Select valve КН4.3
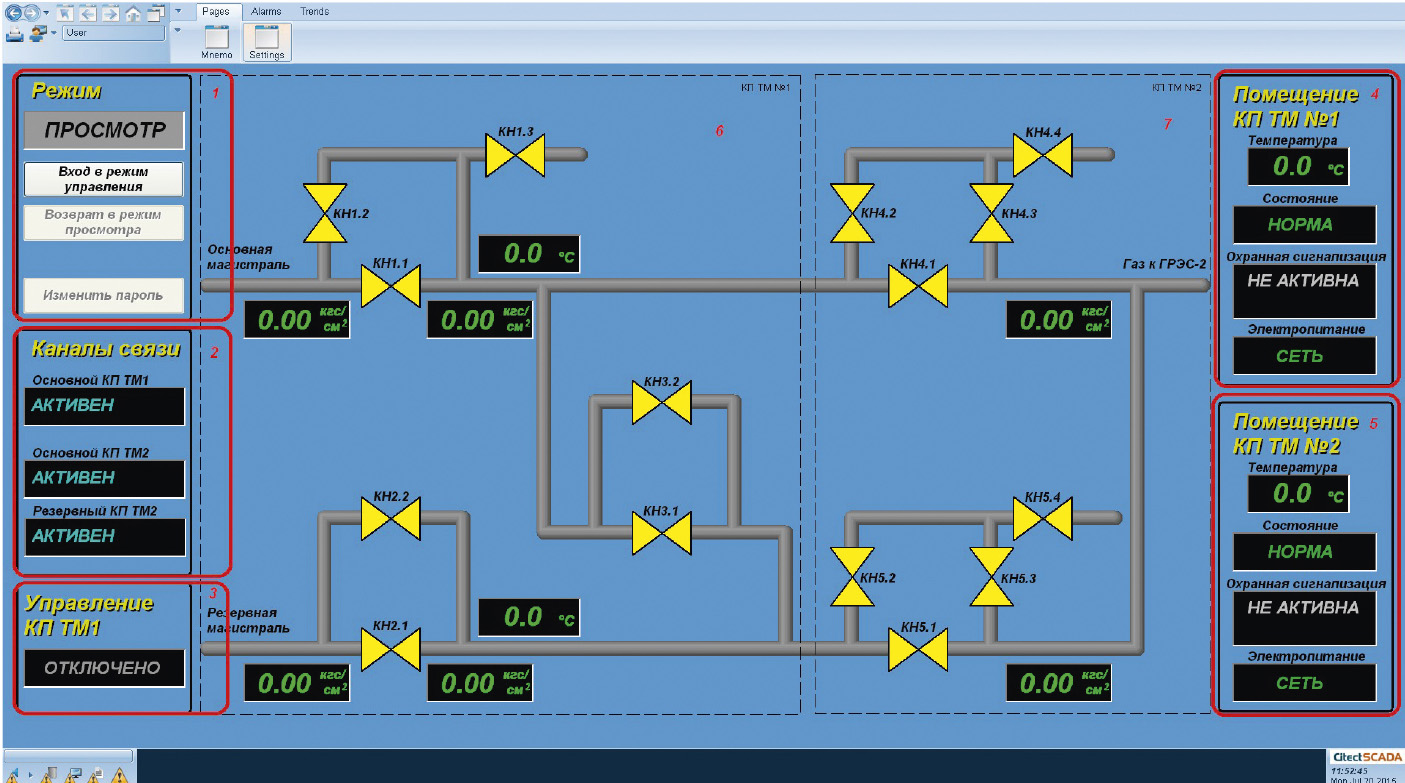This screenshot has width=1405, height=783. 991,213
